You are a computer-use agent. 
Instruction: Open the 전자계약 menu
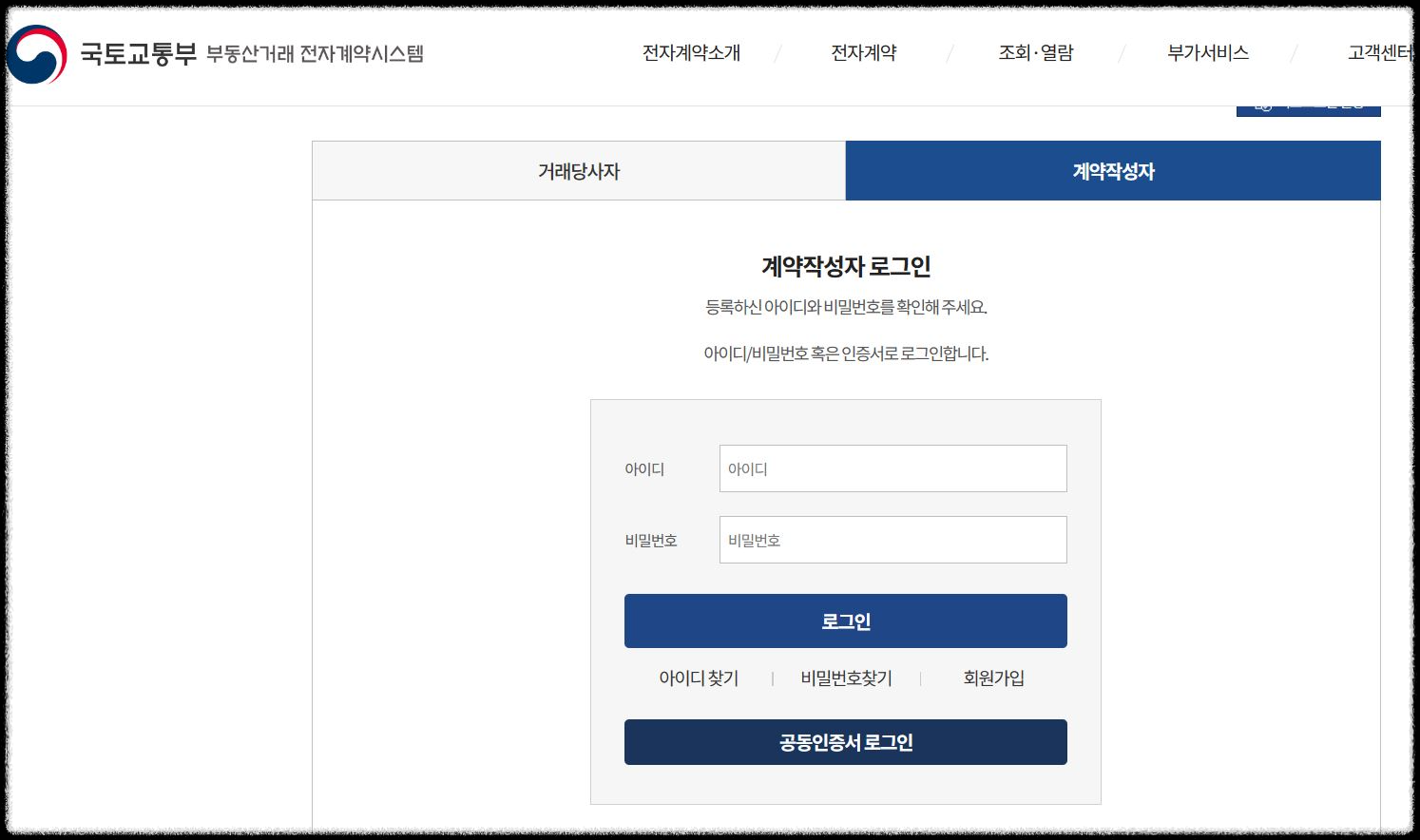pos(863,52)
